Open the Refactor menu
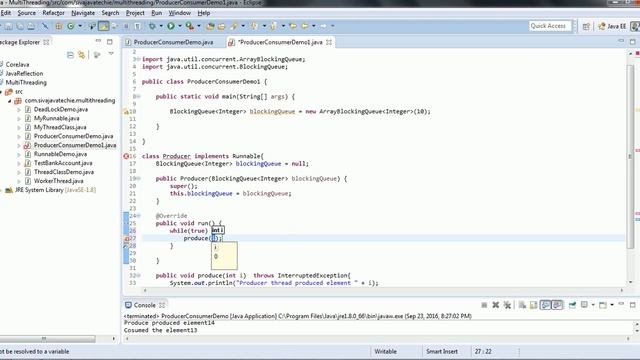640x360 pixels. click(x=53, y=13)
